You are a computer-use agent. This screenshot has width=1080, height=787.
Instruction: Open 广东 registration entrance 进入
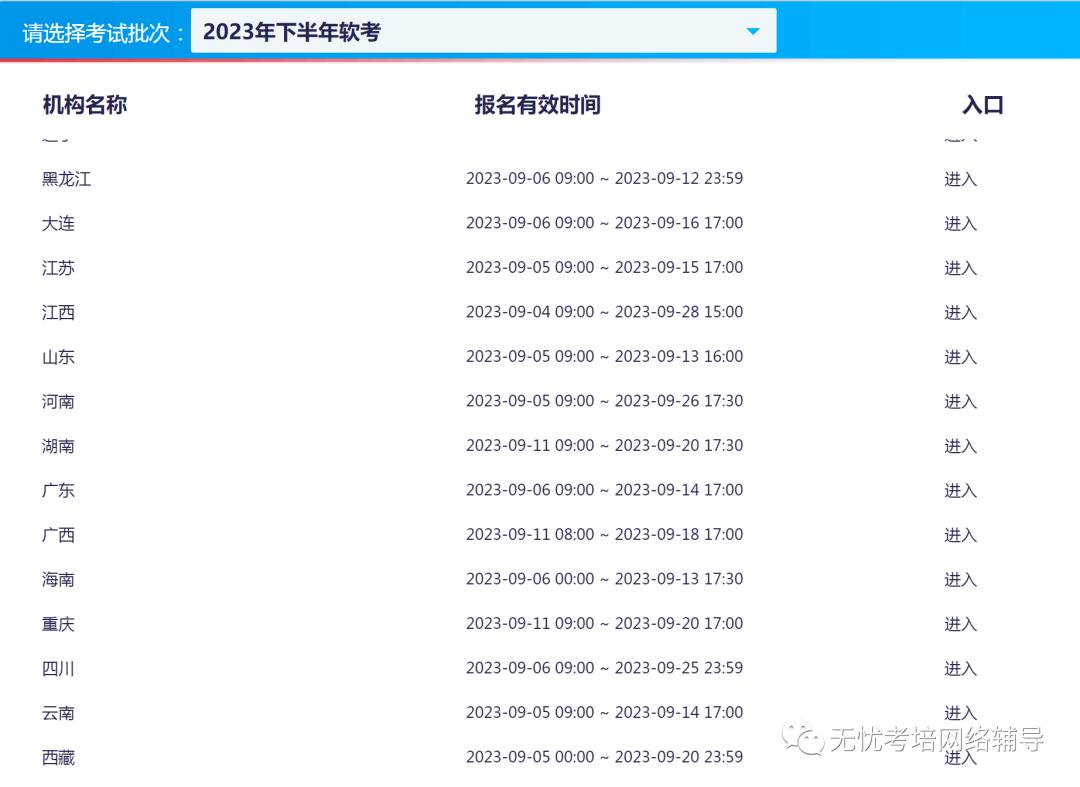[959, 490]
